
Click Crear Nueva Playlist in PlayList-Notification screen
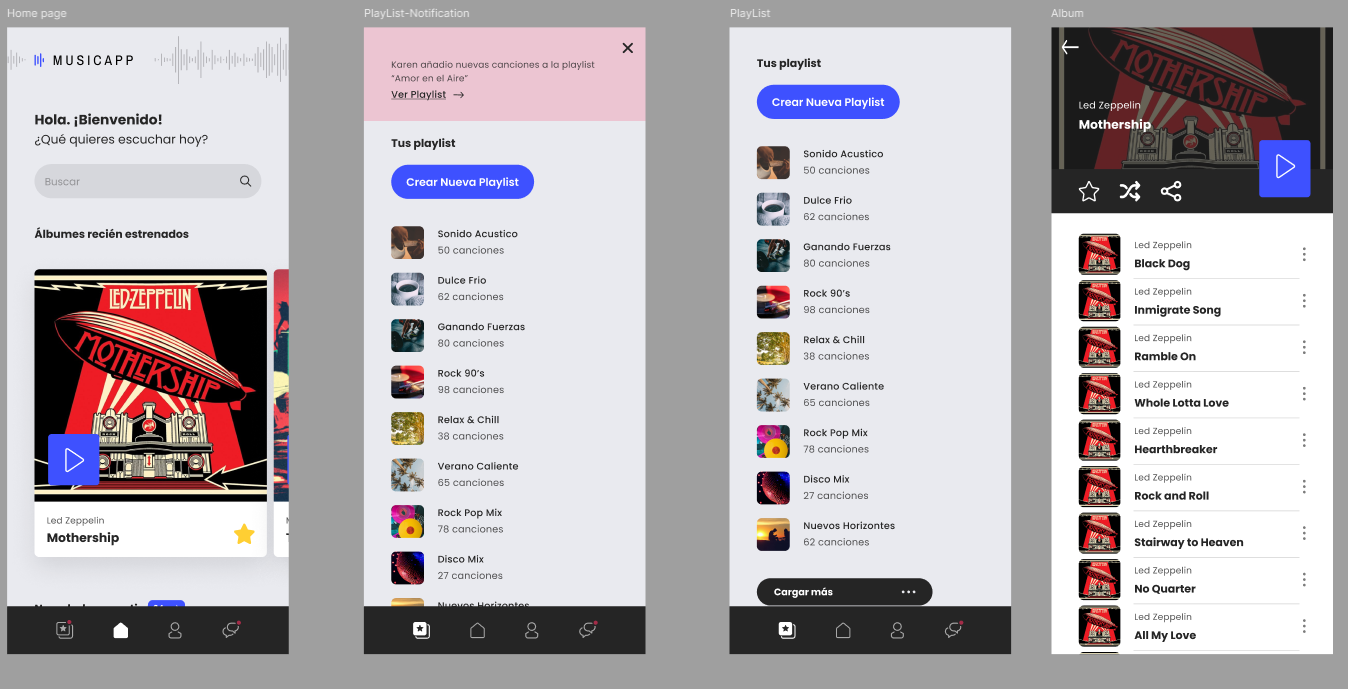[x=462, y=182]
